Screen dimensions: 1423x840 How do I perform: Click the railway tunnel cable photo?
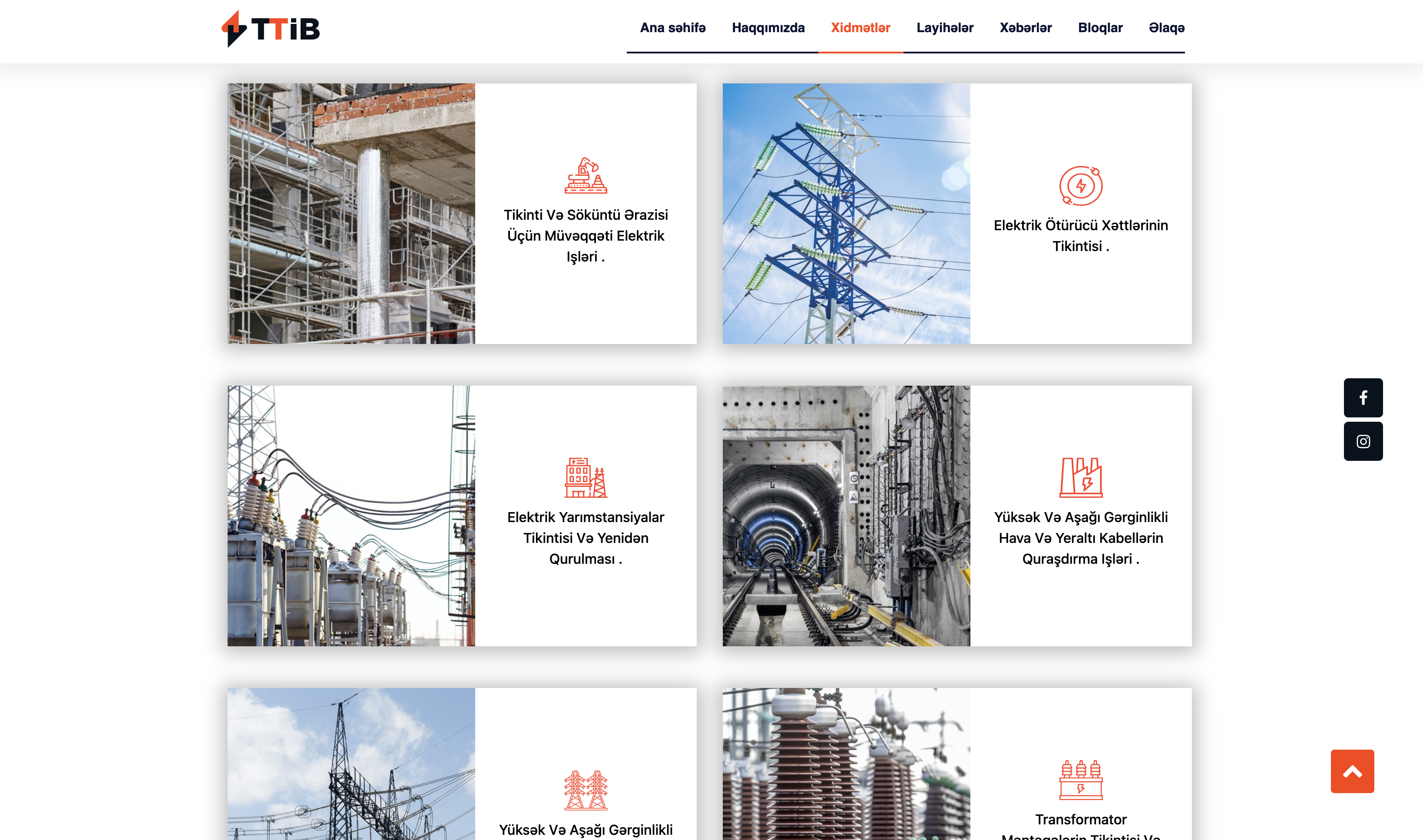pos(846,516)
